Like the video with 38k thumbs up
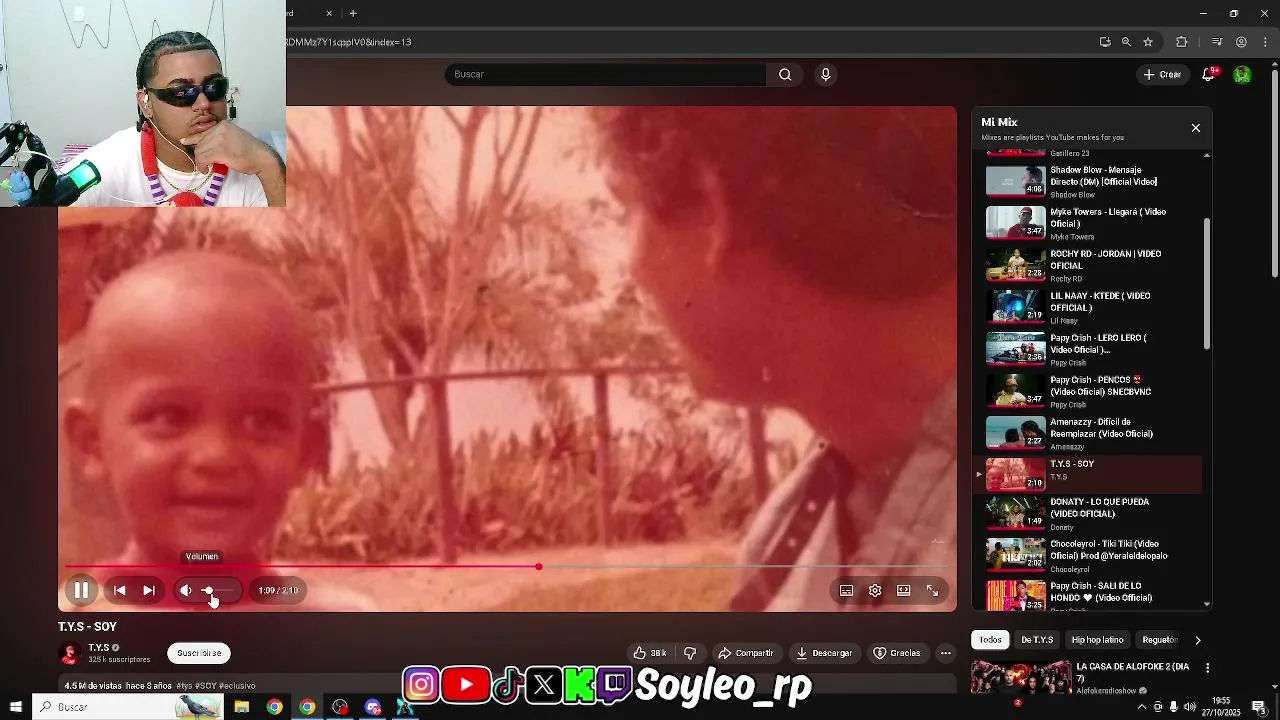The image size is (1280, 720). 650,653
